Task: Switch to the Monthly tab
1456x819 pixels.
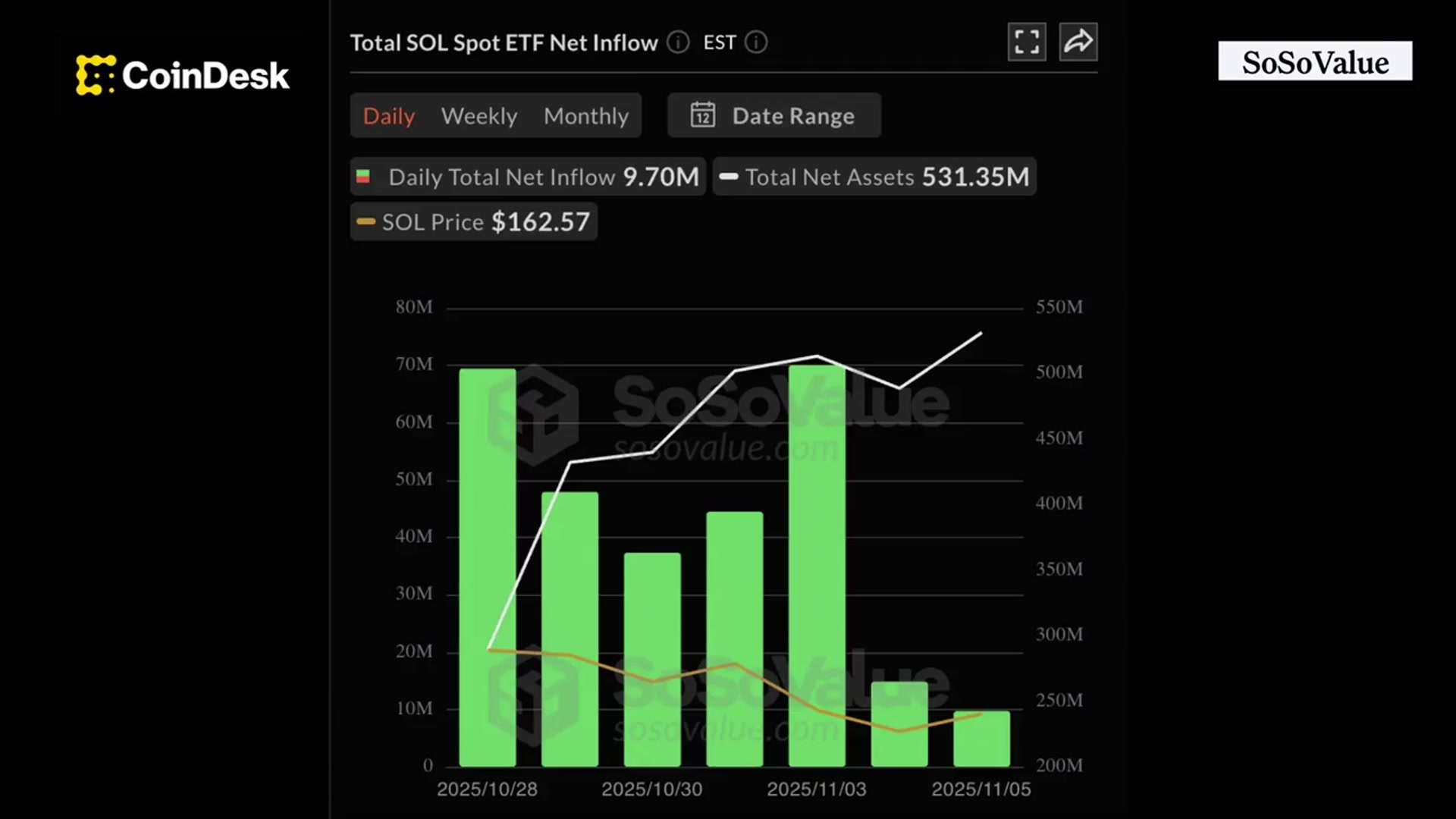Action: pos(586,115)
